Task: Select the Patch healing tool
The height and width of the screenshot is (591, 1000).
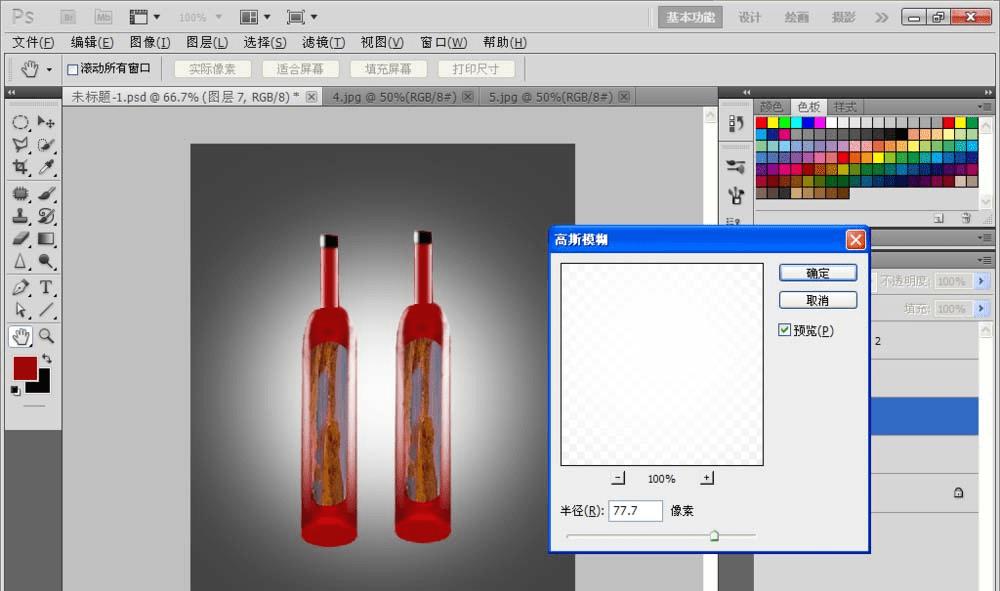Action: (20, 193)
